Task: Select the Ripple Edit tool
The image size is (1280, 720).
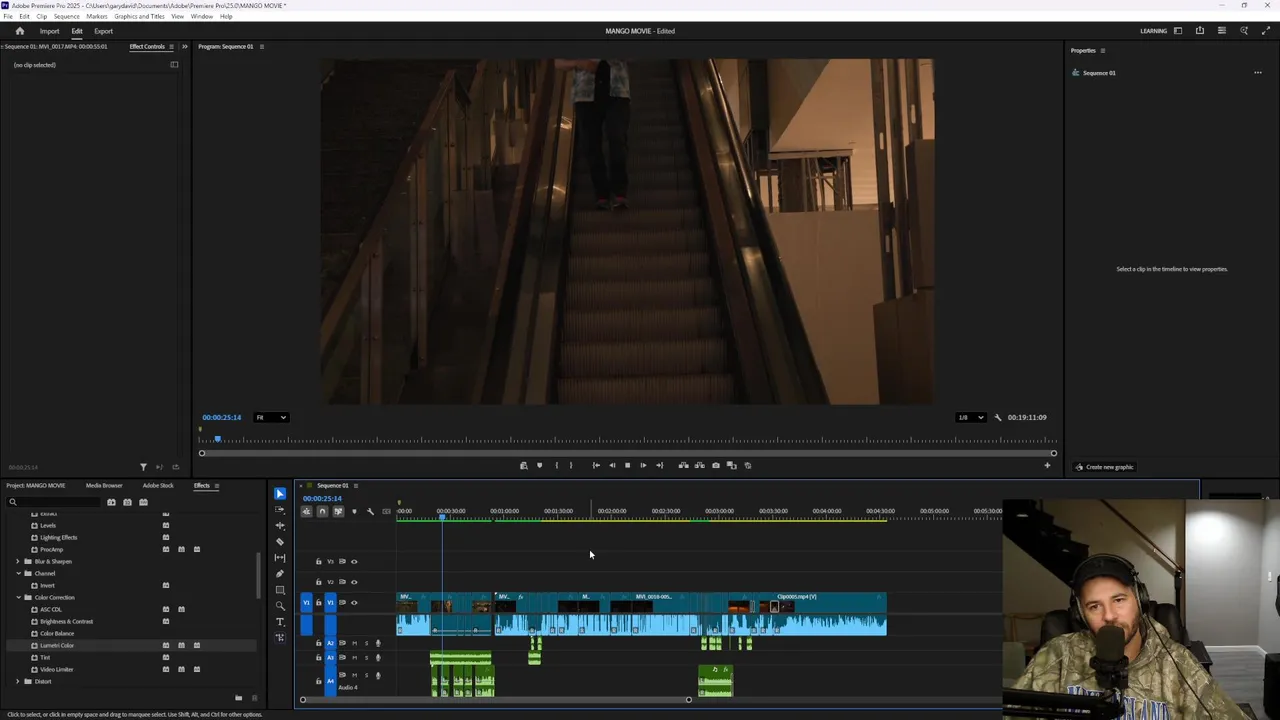Action: tap(280, 526)
